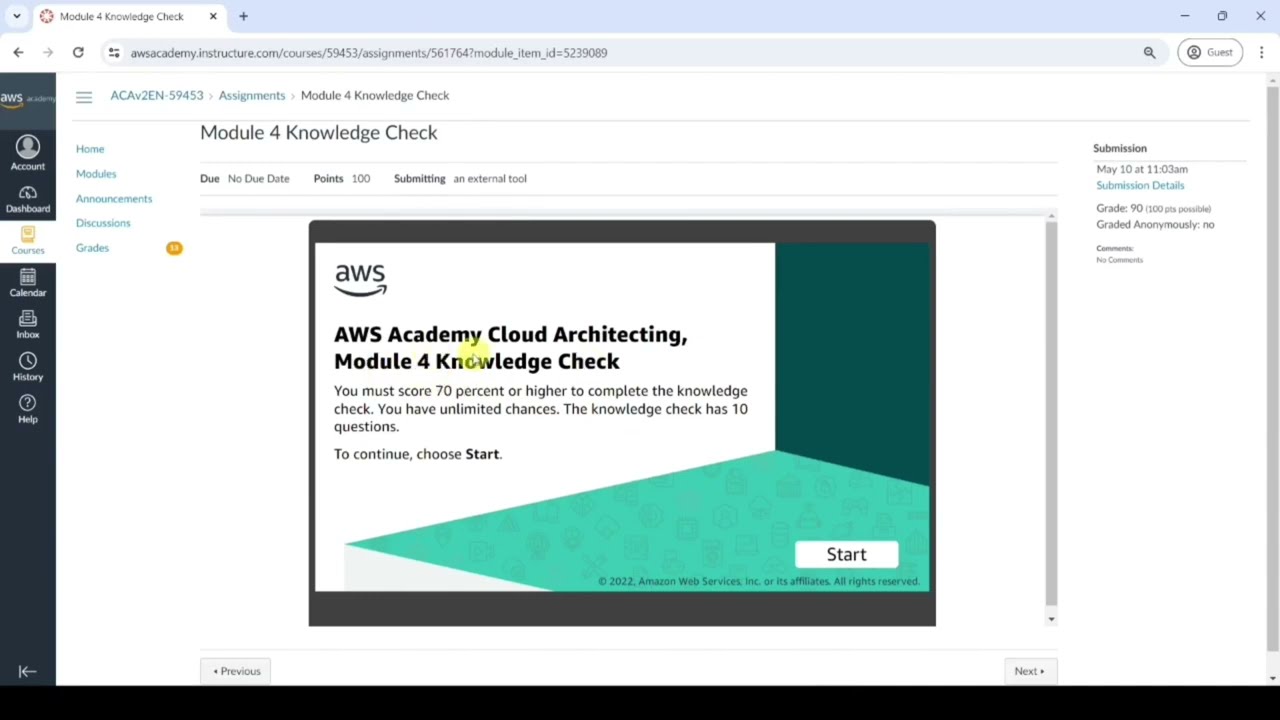Go to Modules in course menu
The height and width of the screenshot is (720, 1280).
(96, 174)
